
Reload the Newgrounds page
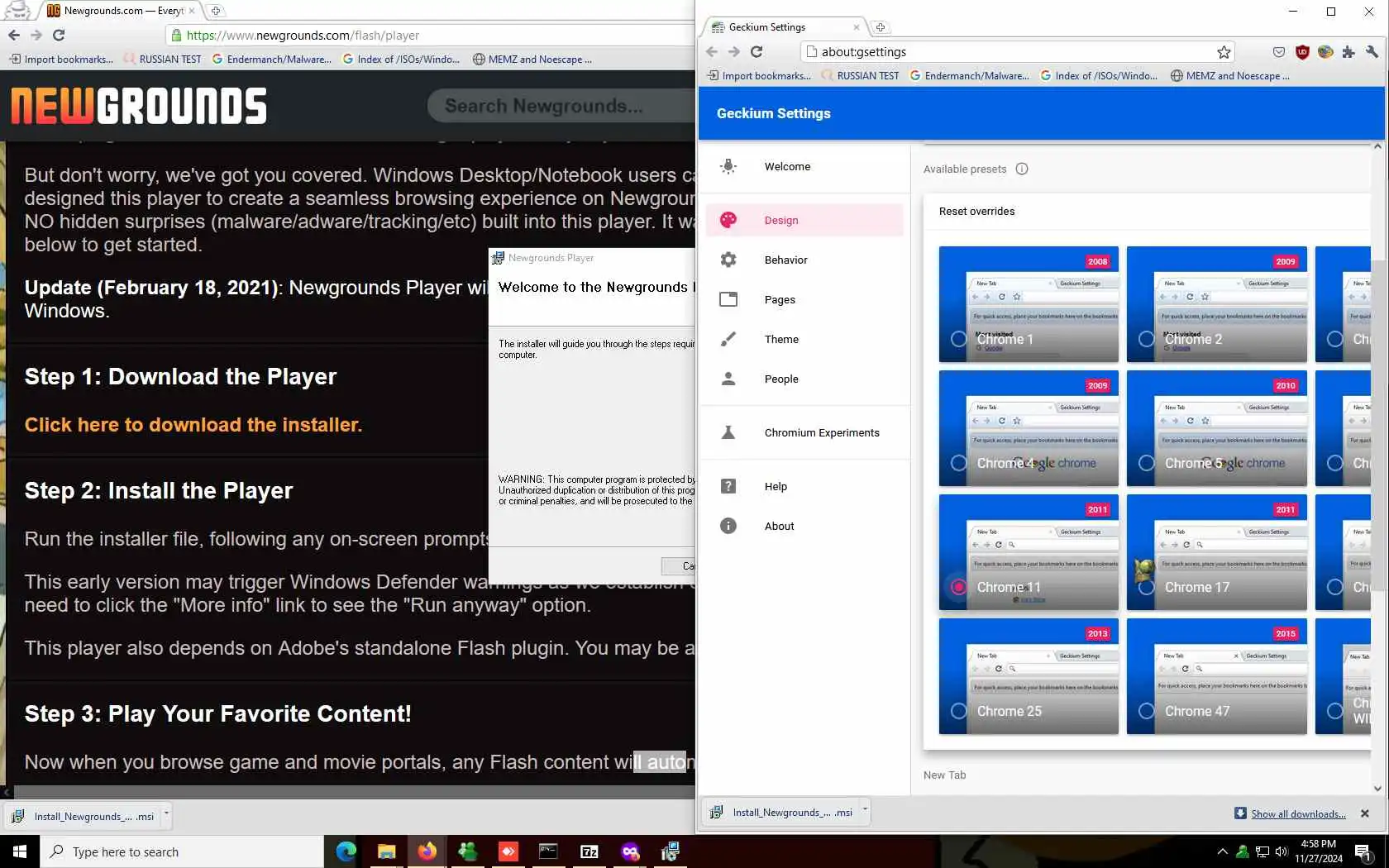pos(59,35)
